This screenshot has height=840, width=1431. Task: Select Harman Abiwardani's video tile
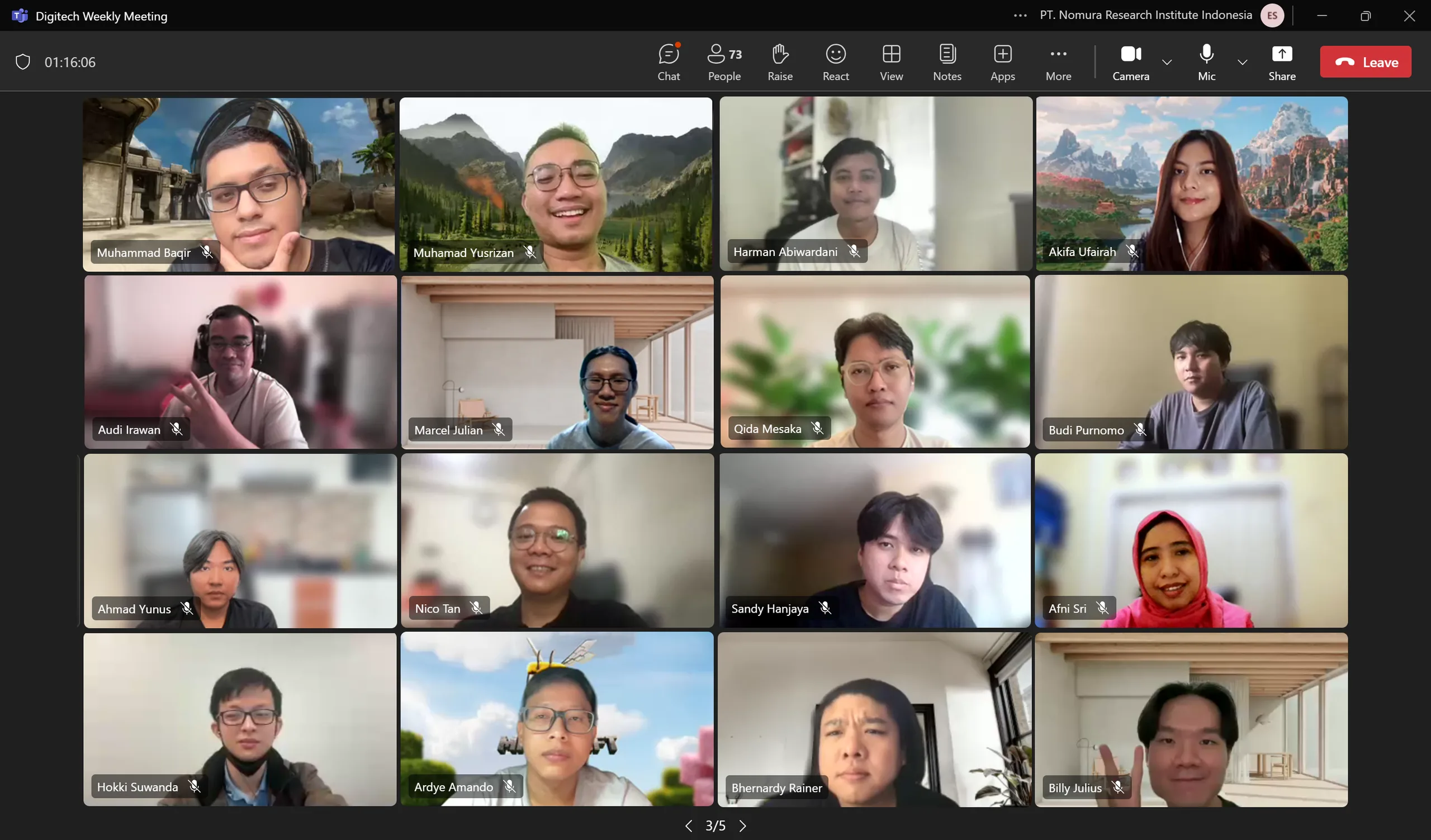tap(875, 183)
